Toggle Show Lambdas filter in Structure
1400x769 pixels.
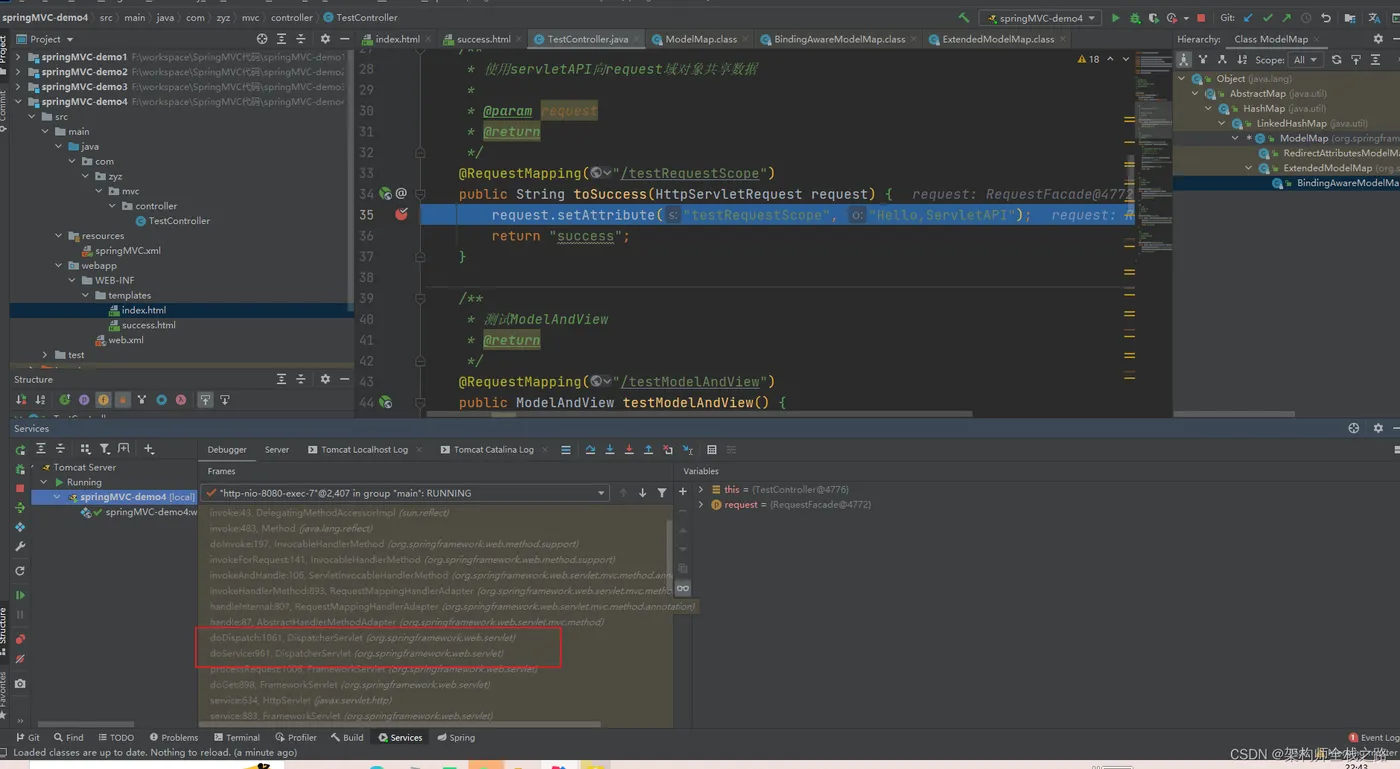click(181, 400)
